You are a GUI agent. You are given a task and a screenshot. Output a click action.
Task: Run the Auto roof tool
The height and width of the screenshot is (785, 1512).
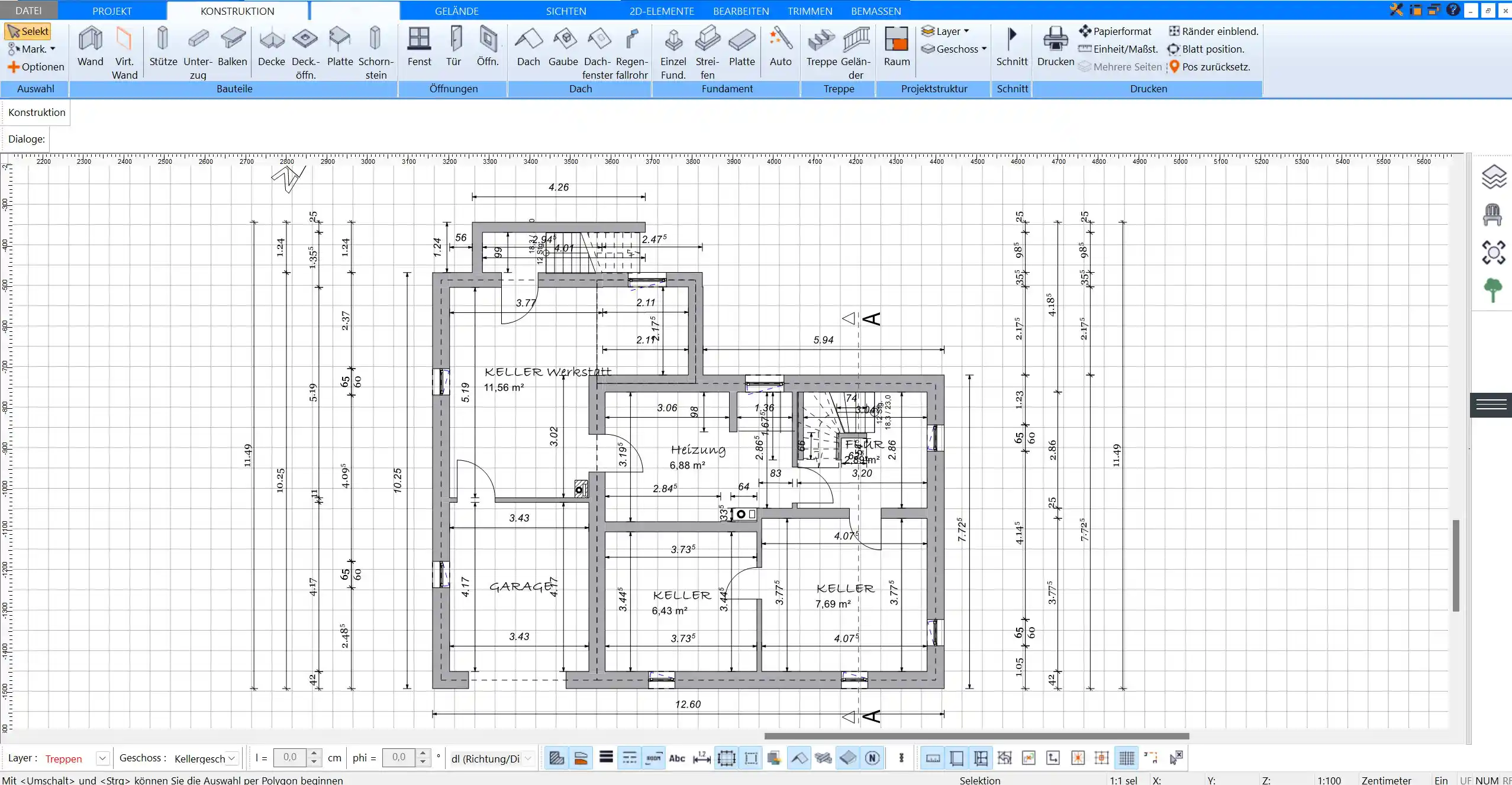(x=781, y=47)
